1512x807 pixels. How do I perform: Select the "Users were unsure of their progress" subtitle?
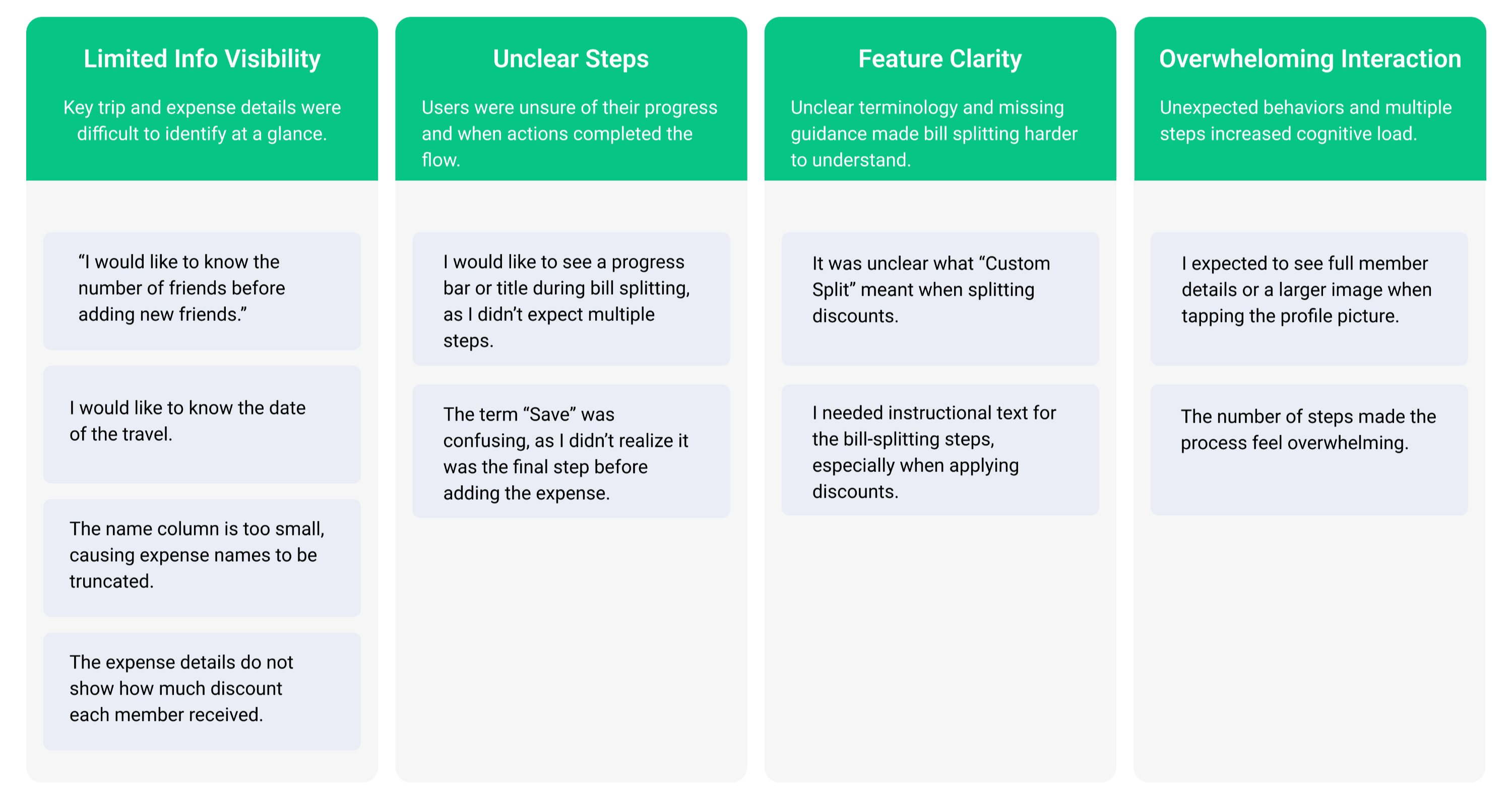click(570, 133)
